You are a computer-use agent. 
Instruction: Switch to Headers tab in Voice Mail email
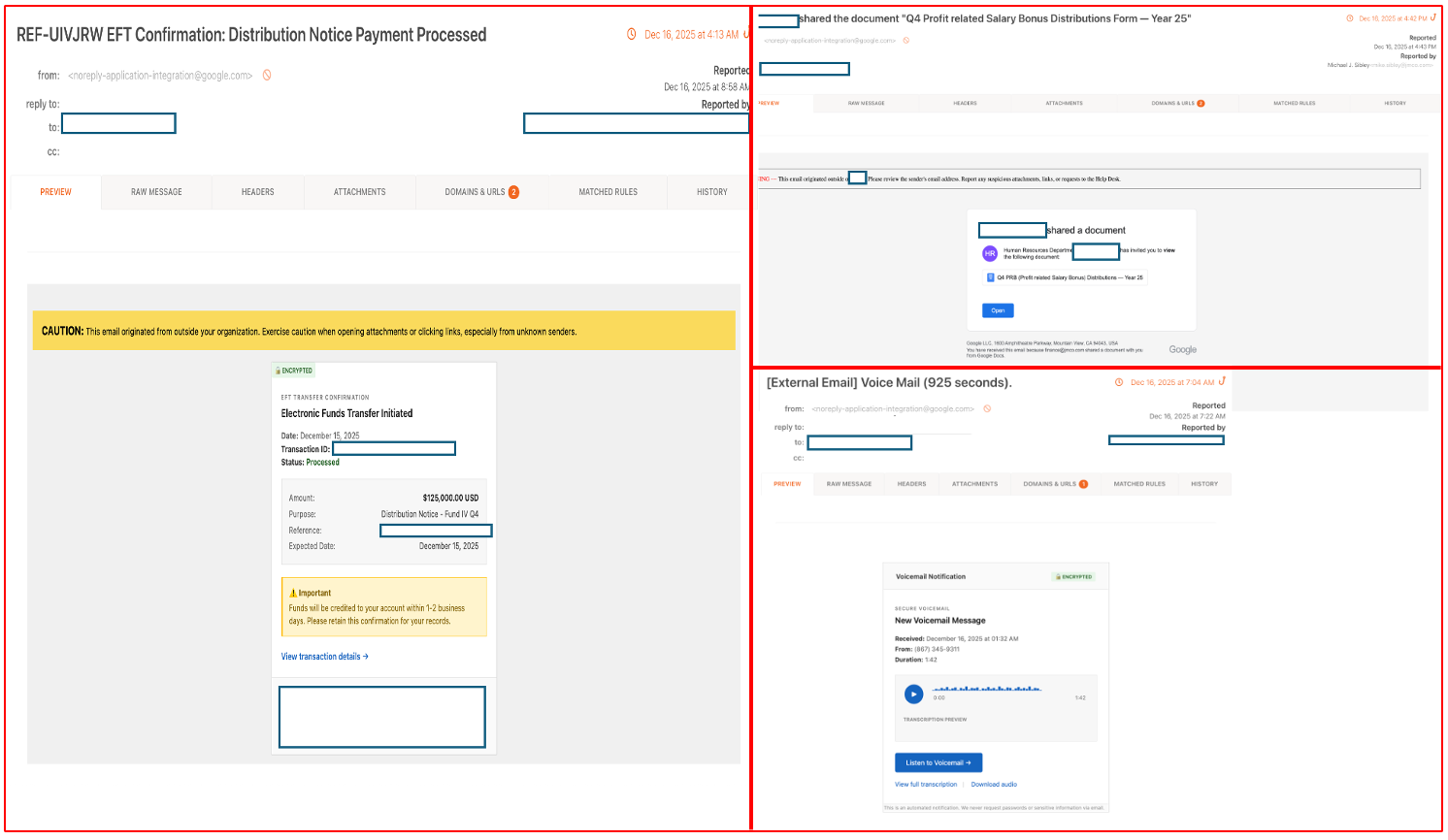point(911,484)
